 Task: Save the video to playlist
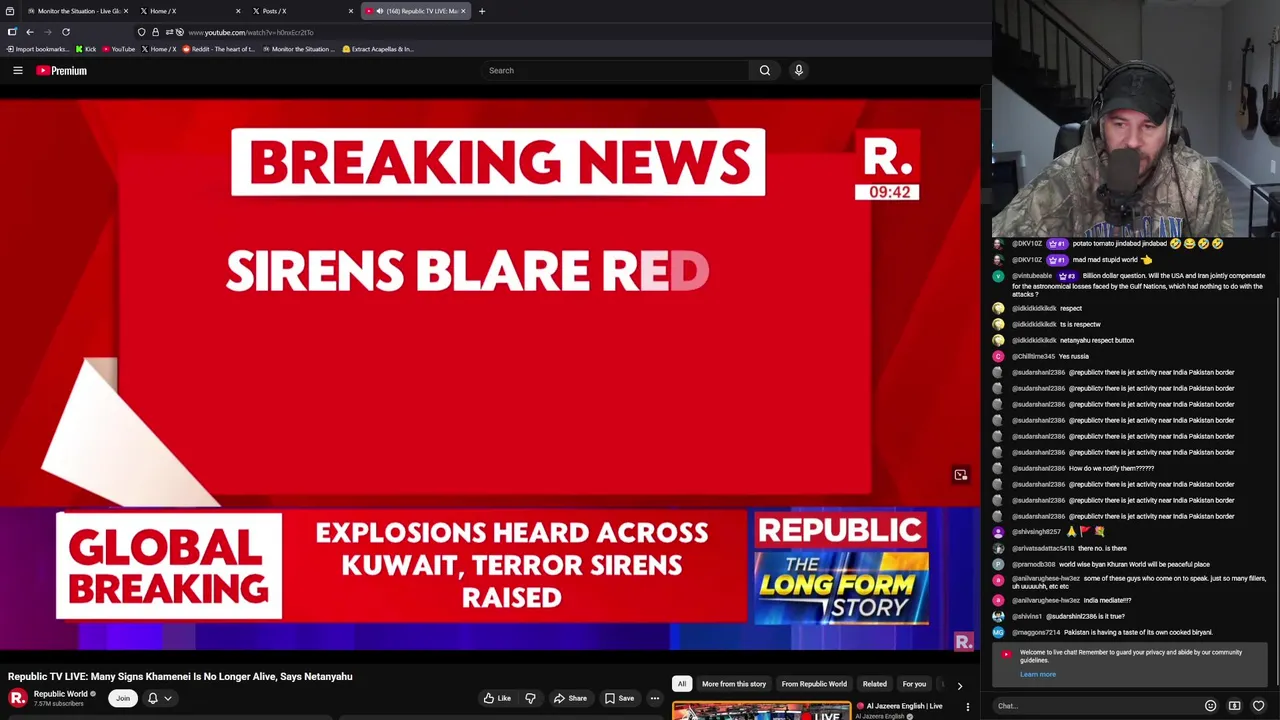(x=619, y=698)
